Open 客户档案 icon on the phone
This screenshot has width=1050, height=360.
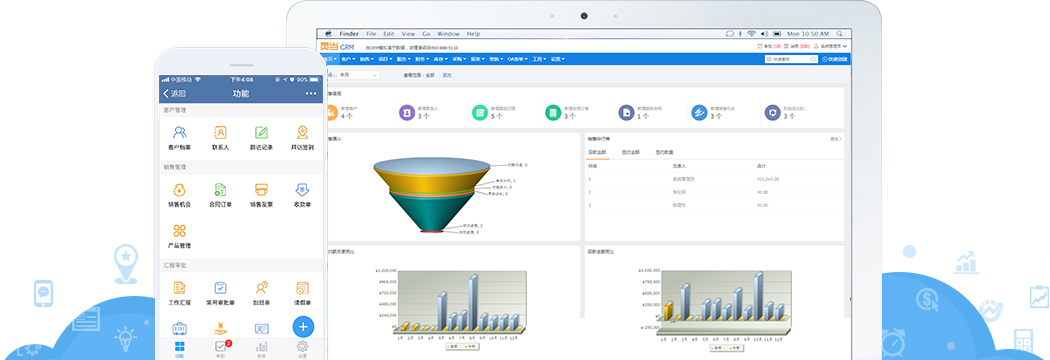(x=179, y=132)
